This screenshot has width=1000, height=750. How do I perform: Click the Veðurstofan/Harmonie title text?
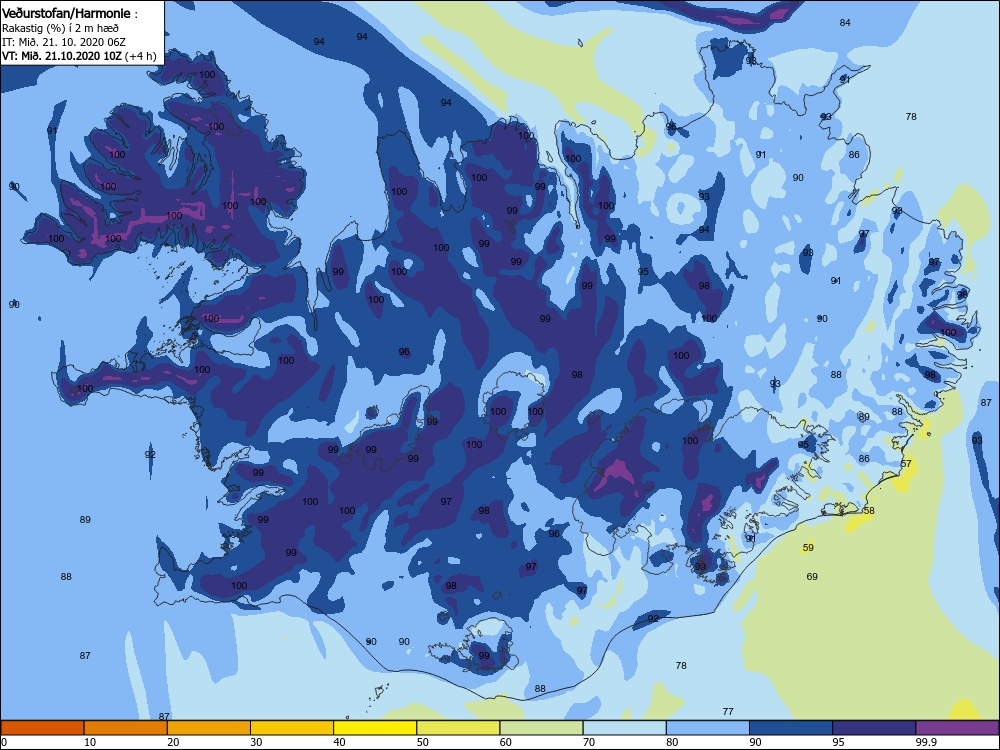coord(66,13)
